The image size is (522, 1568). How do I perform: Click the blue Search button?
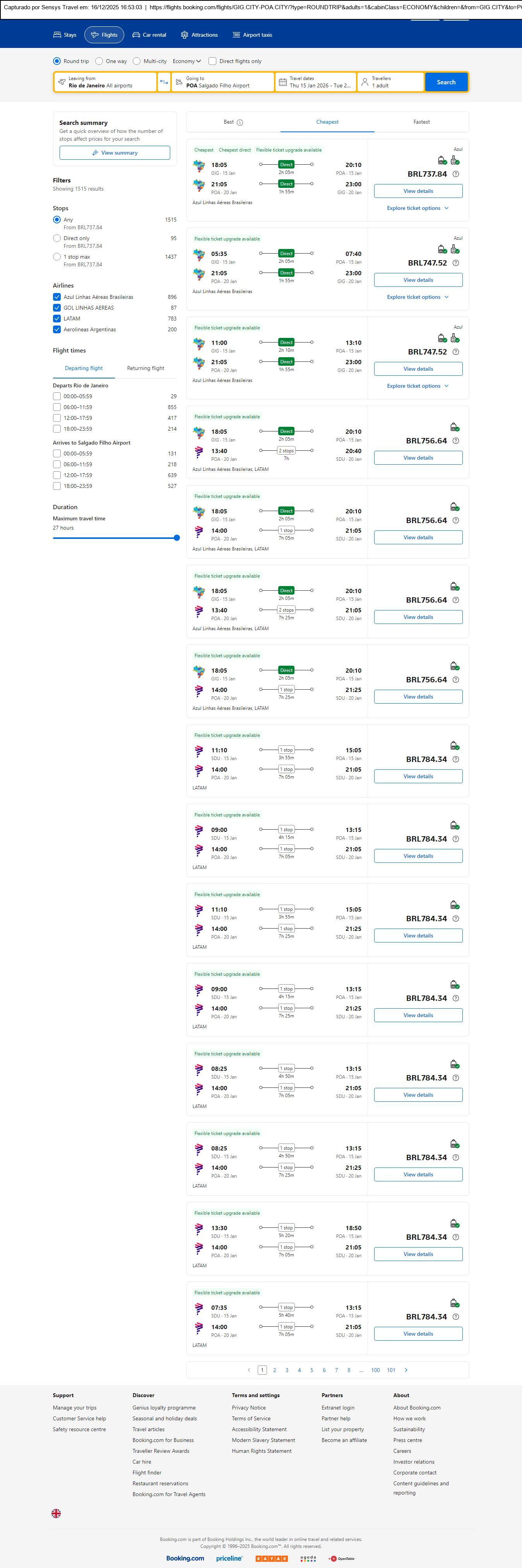coord(446,82)
